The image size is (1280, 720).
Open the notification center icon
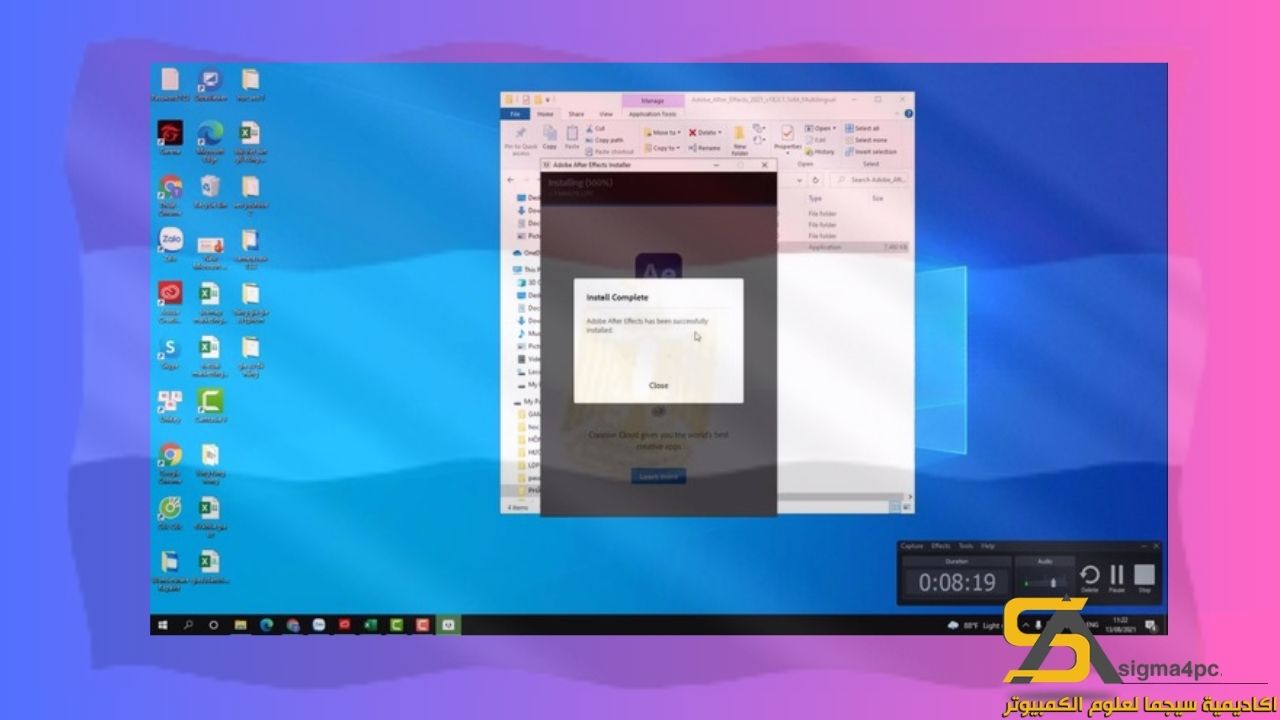point(1153,625)
